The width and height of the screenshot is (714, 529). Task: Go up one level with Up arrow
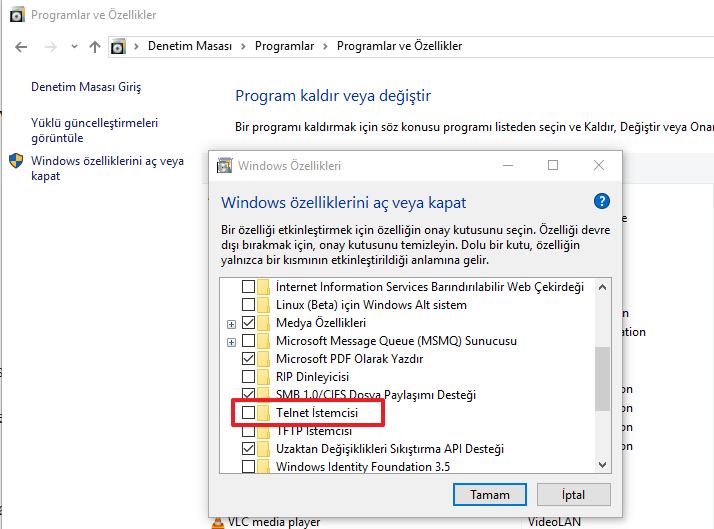click(x=95, y=46)
